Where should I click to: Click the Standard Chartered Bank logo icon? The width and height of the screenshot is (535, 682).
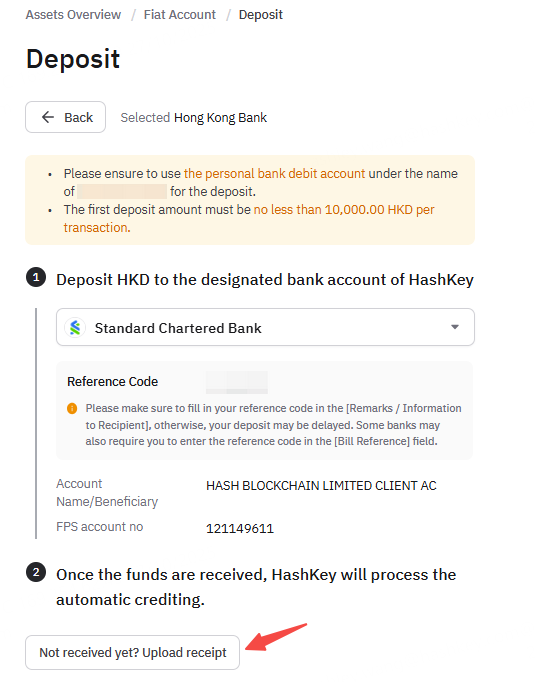pyautogui.click(x=75, y=328)
